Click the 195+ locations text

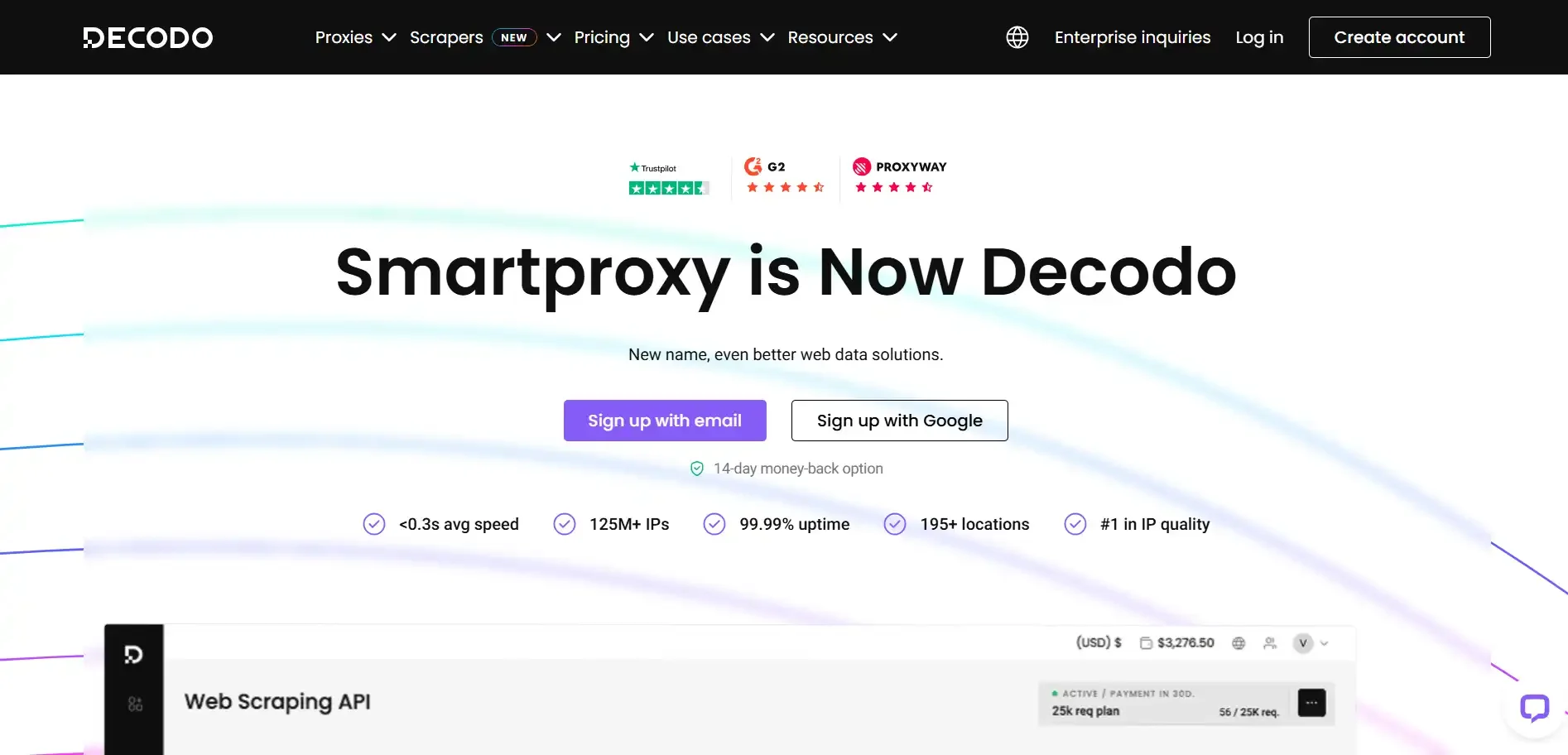point(974,524)
